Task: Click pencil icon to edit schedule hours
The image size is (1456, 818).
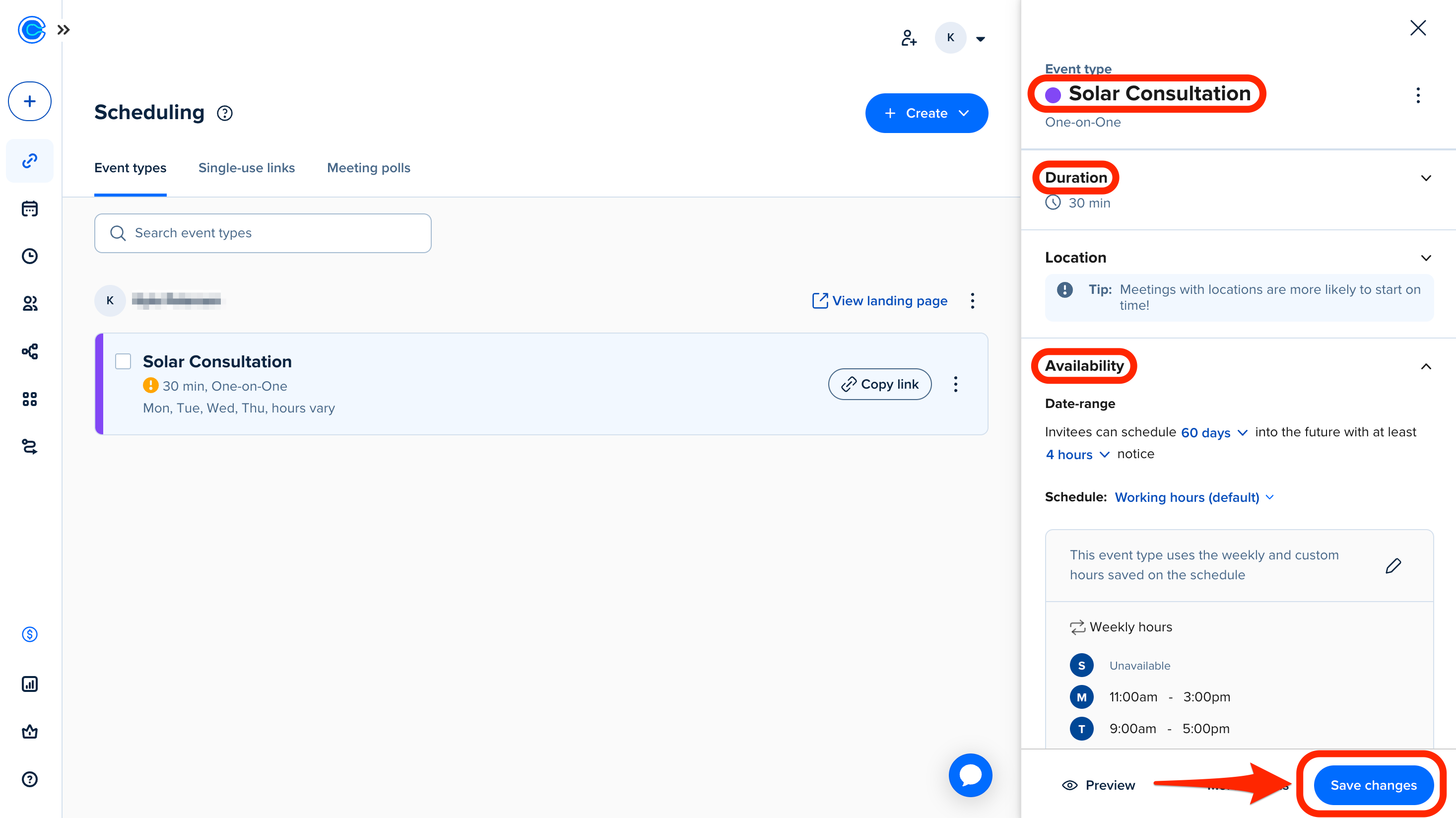Action: pos(1393,565)
